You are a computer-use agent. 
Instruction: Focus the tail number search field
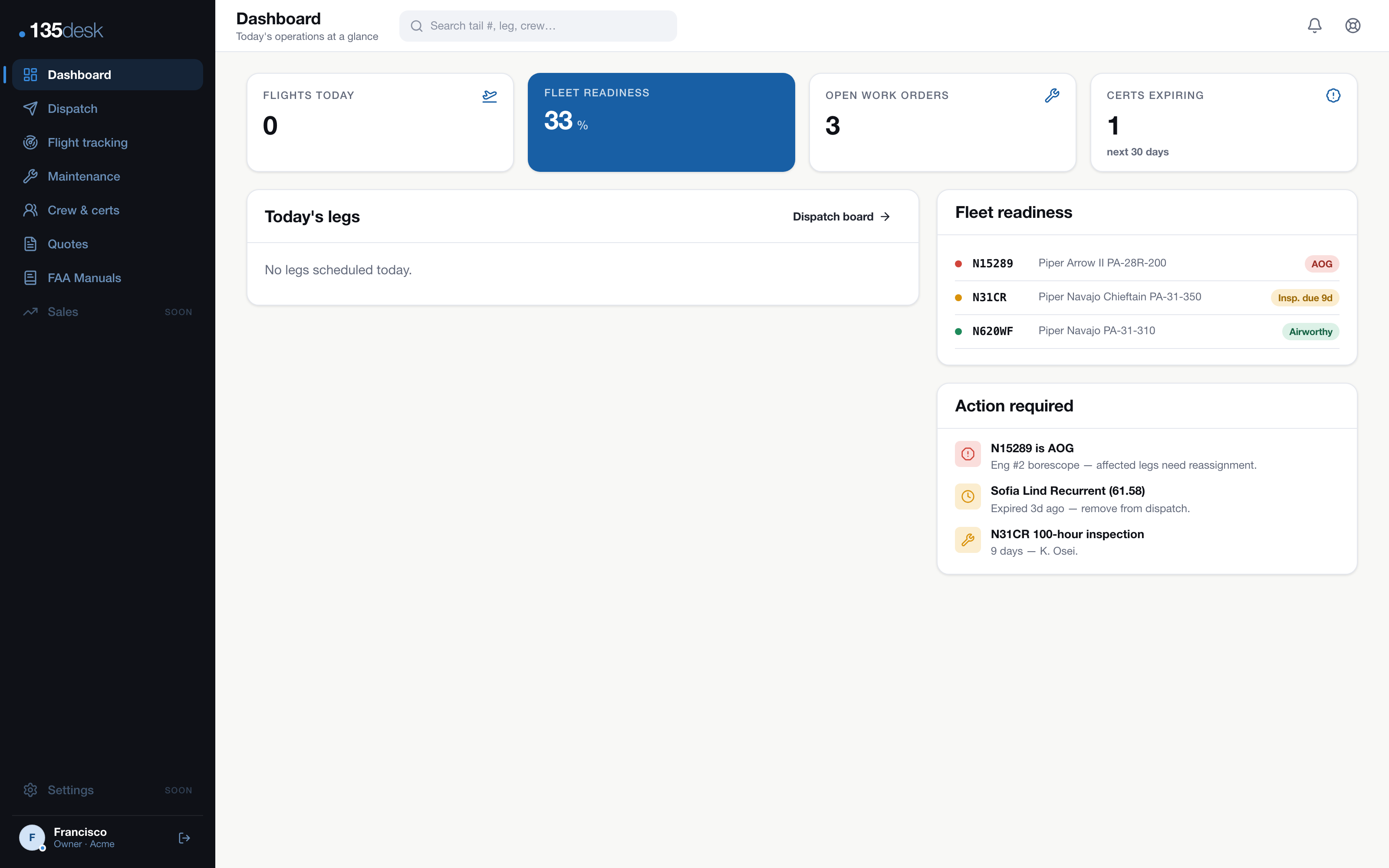[x=538, y=26]
